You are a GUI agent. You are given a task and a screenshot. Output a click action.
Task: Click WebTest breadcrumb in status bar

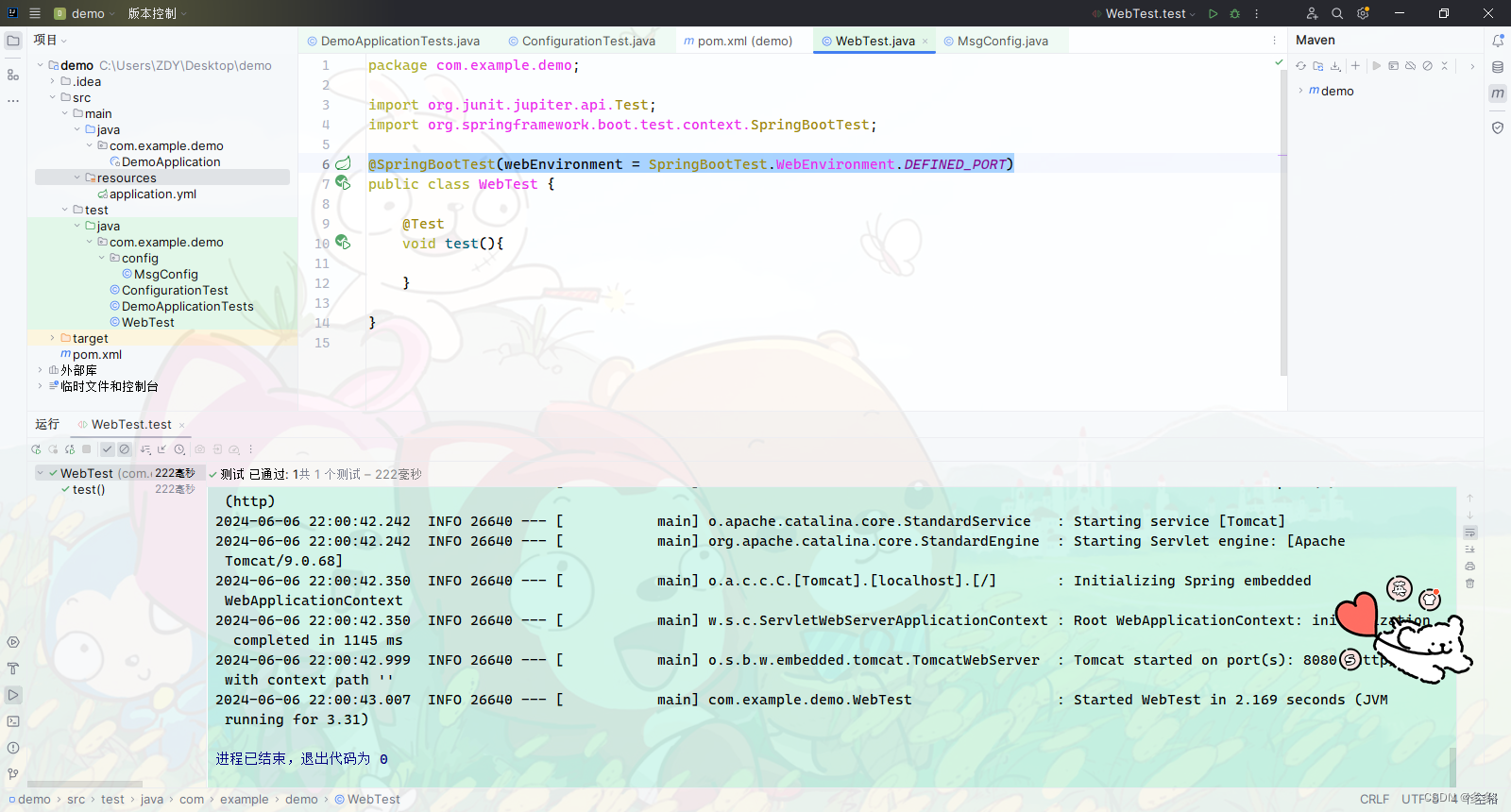(x=367, y=799)
